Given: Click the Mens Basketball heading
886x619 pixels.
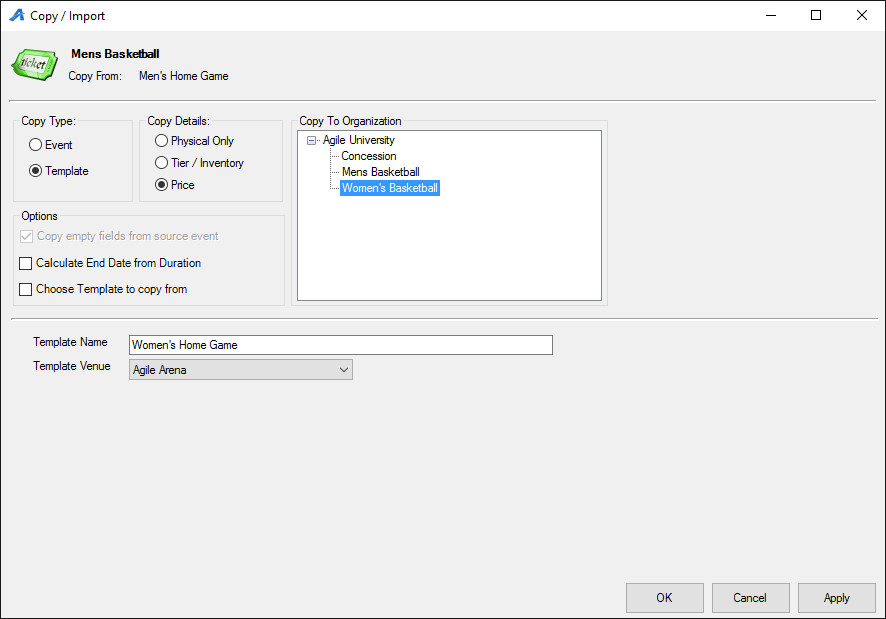Looking at the screenshot, I should click(115, 54).
